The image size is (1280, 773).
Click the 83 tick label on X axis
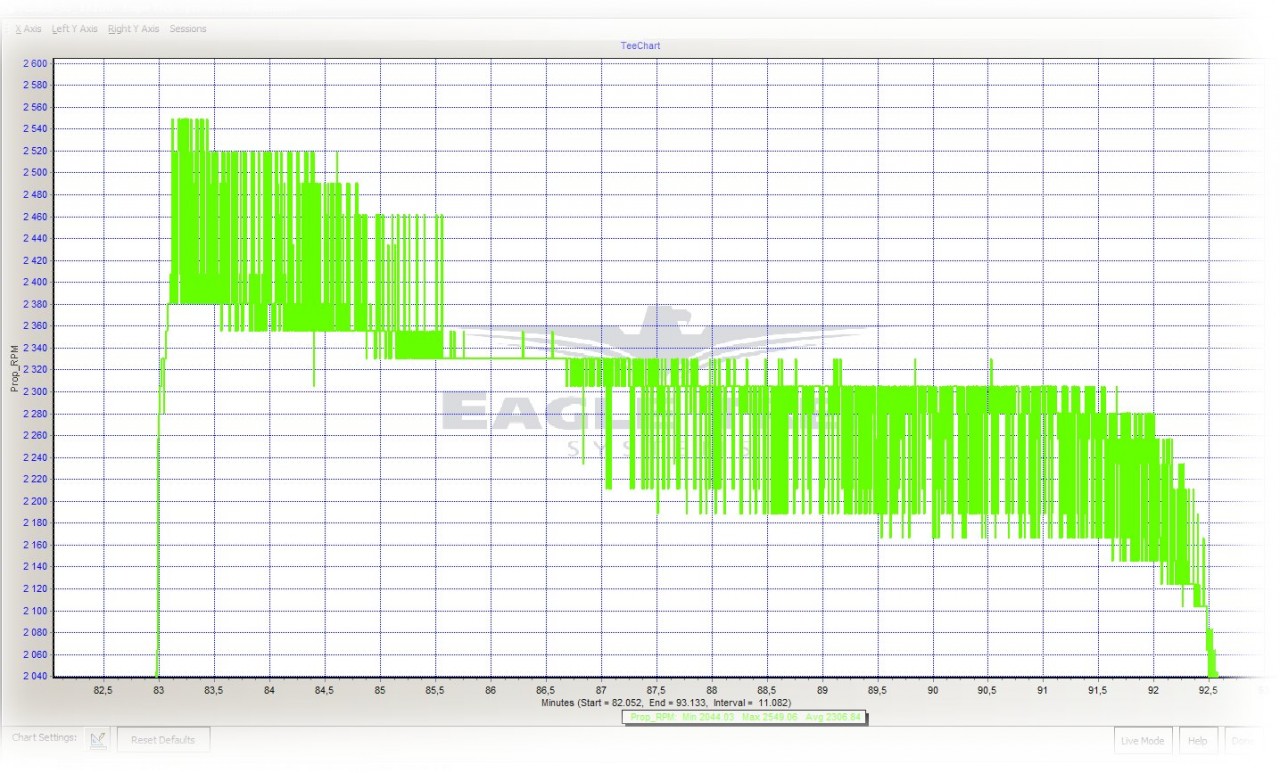pos(158,690)
